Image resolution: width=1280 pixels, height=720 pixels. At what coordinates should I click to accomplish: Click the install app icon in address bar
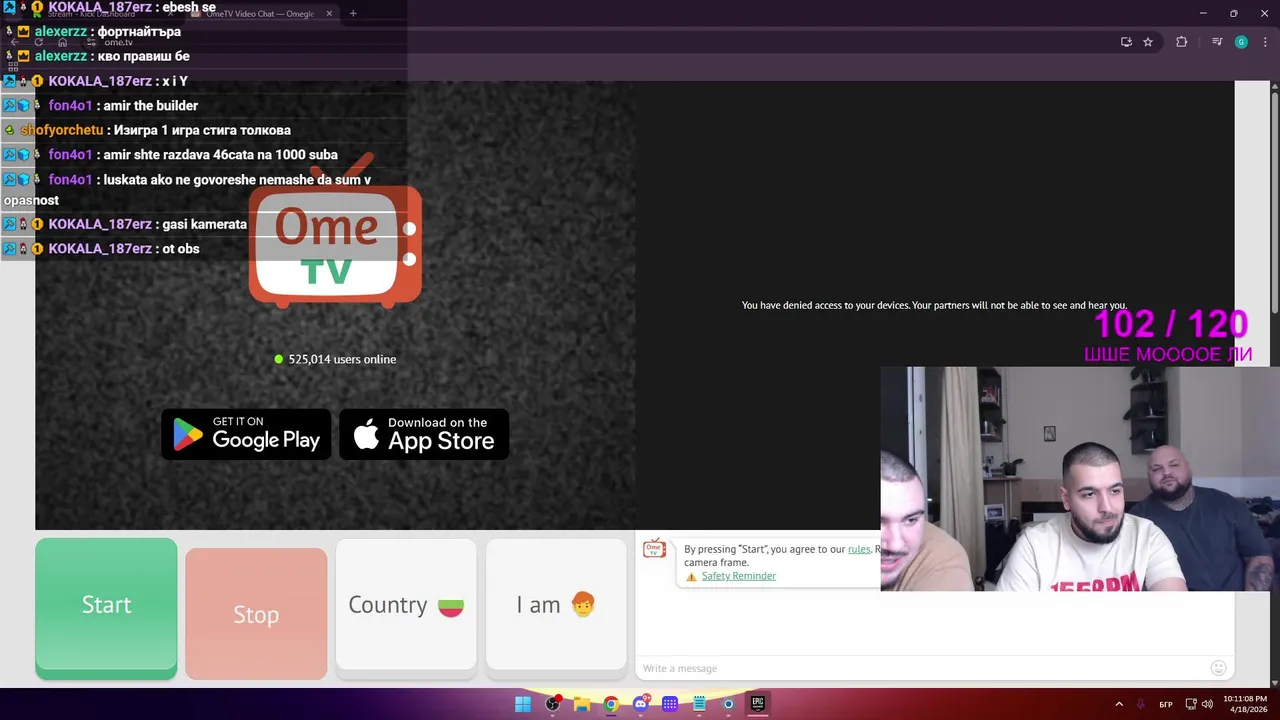[1126, 42]
